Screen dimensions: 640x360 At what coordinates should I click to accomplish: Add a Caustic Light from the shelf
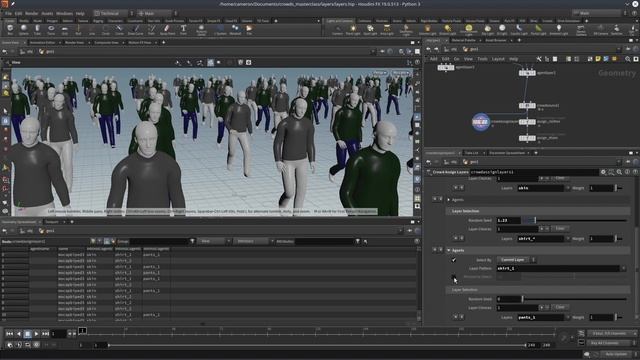pyautogui.click(x=519, y=29)
